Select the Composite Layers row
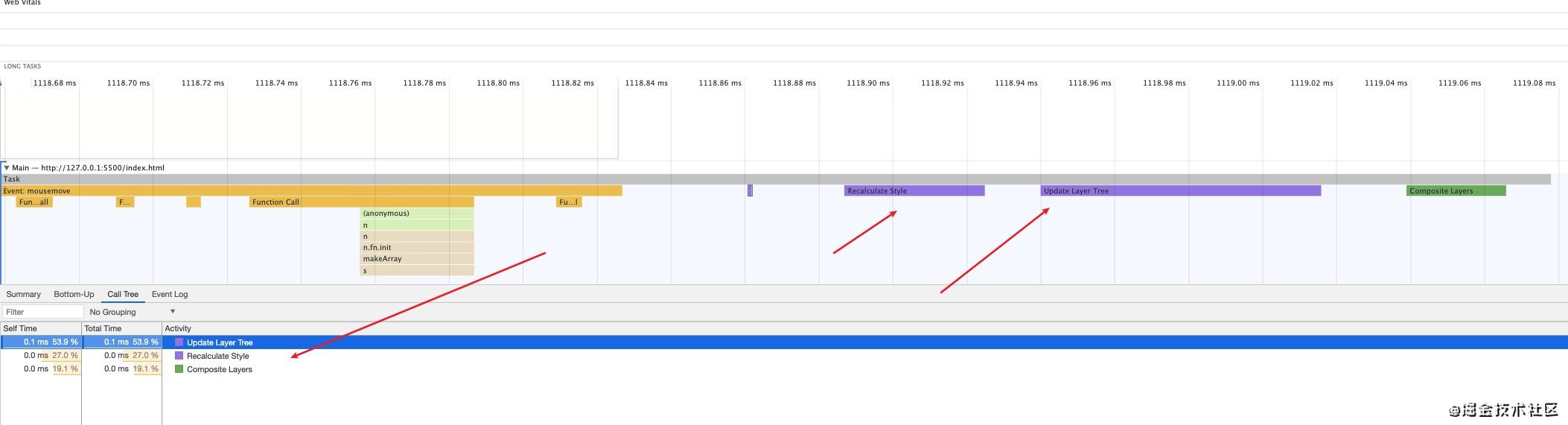1568x425 pixels. coord(784,369)
